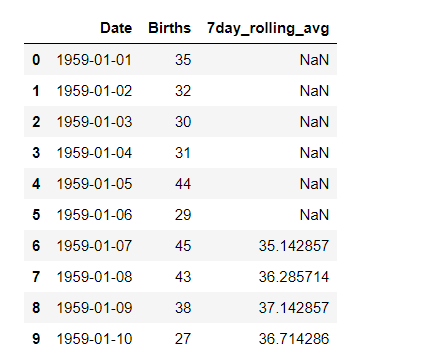Click the rolling average 36.714286
Screen dimensions: 445x362
[x=294, y=339]
